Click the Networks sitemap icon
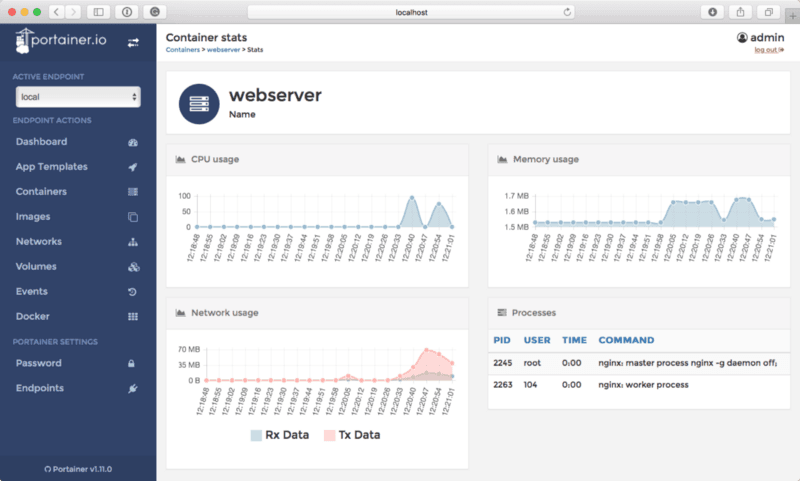 click(133, 242)
